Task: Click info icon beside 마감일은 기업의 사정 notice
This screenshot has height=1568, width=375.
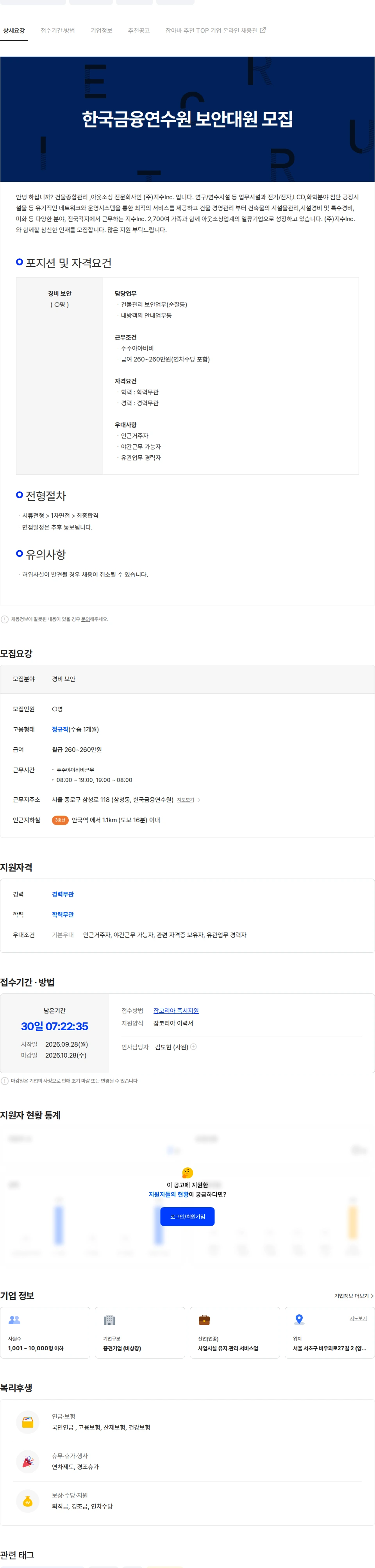Action: (5, 1081)
